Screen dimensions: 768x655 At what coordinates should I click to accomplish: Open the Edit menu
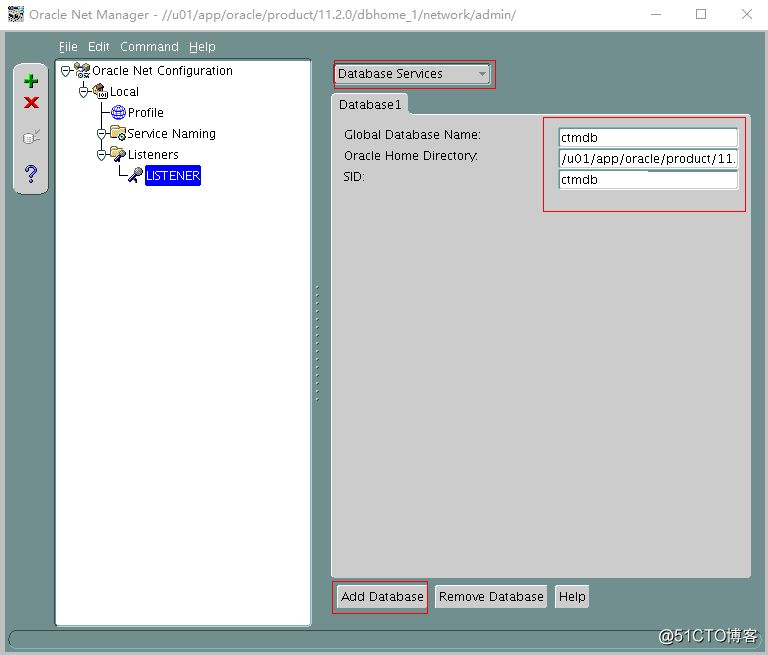coord(98,47)
